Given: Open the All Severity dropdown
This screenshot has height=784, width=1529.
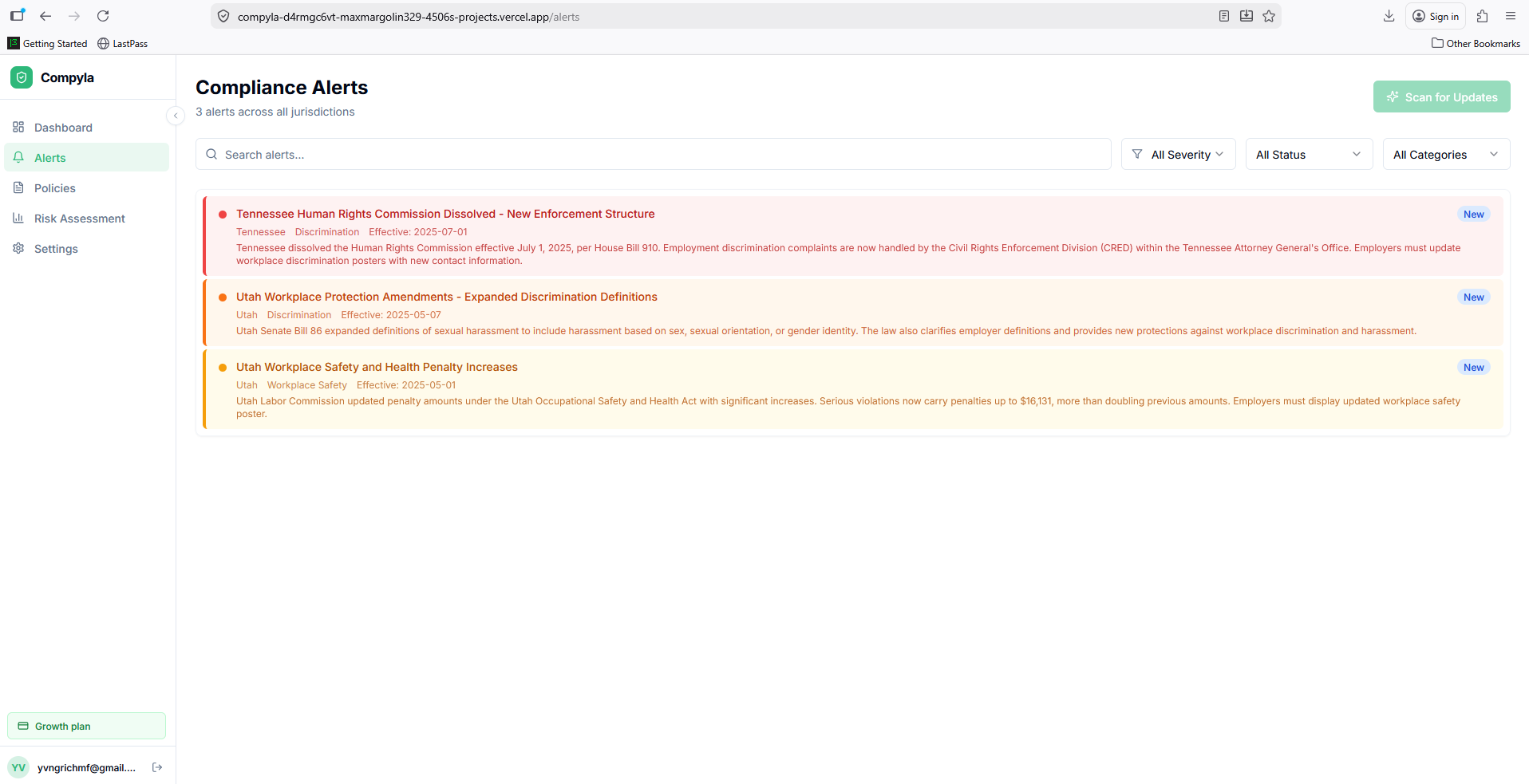Looking at the screenshot, I should point(1179,154).
